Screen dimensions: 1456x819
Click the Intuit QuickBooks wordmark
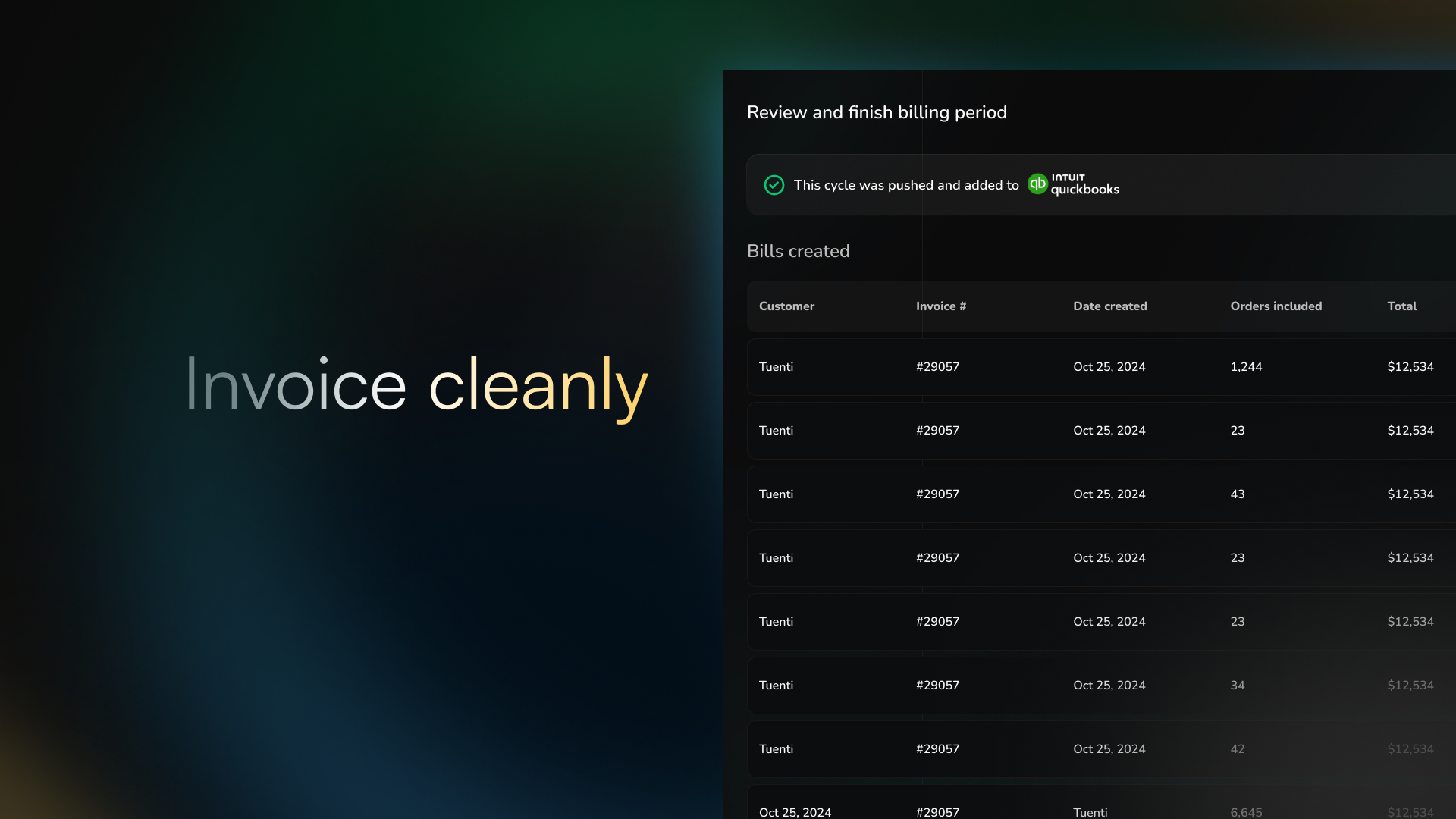(1084, 184)
